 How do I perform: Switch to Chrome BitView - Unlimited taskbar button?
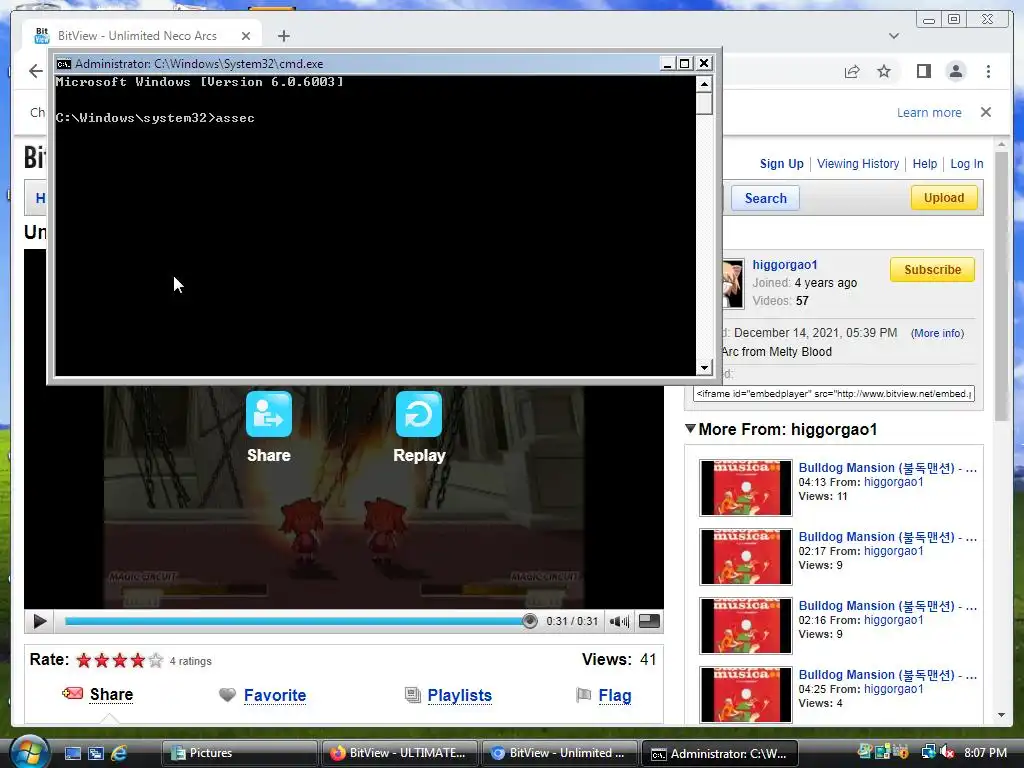click(x=559, y=753)
